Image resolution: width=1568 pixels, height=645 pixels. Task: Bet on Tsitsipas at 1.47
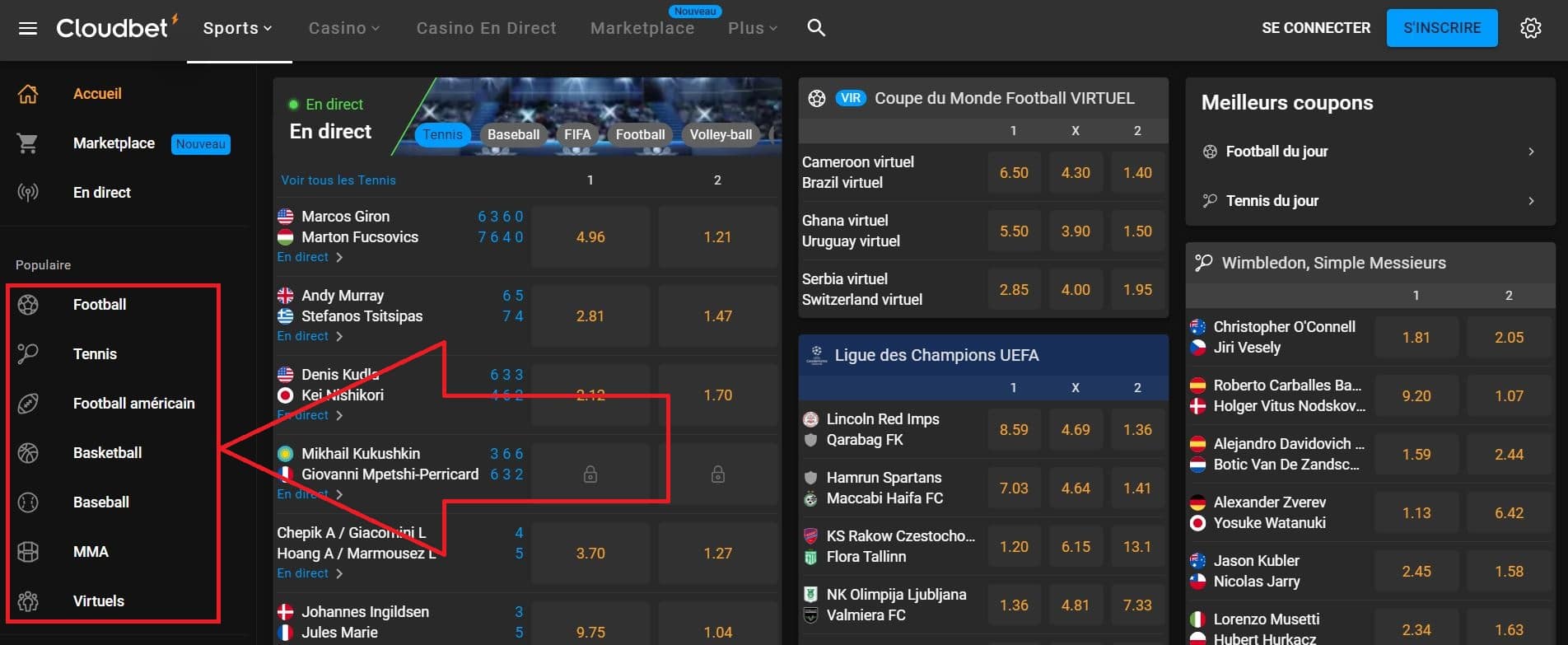717,316
